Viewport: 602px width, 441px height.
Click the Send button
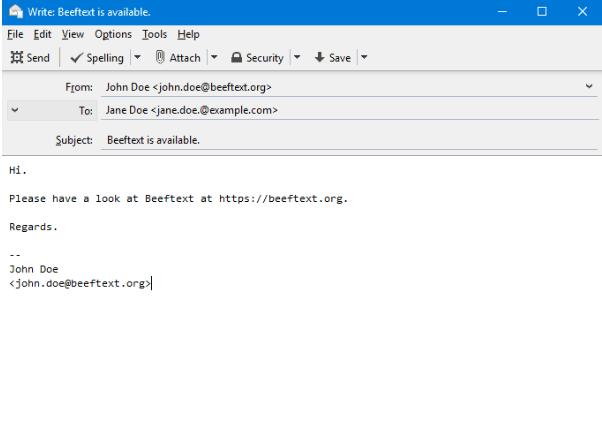point(30,58)
